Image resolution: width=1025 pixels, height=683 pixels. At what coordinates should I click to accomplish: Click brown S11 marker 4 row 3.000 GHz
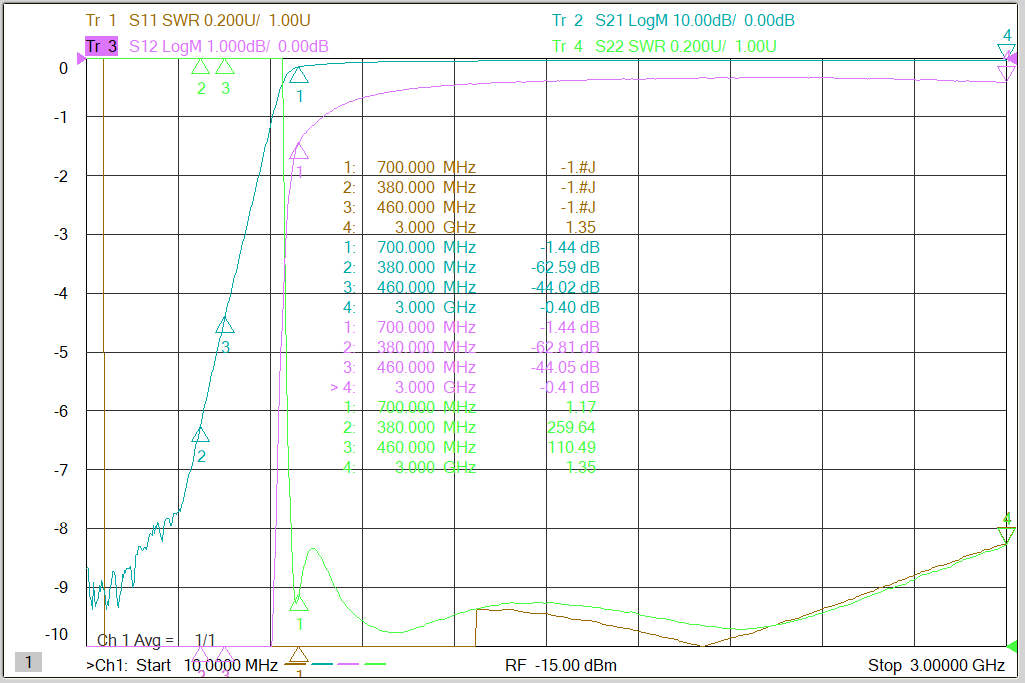[x=470, y=227]
